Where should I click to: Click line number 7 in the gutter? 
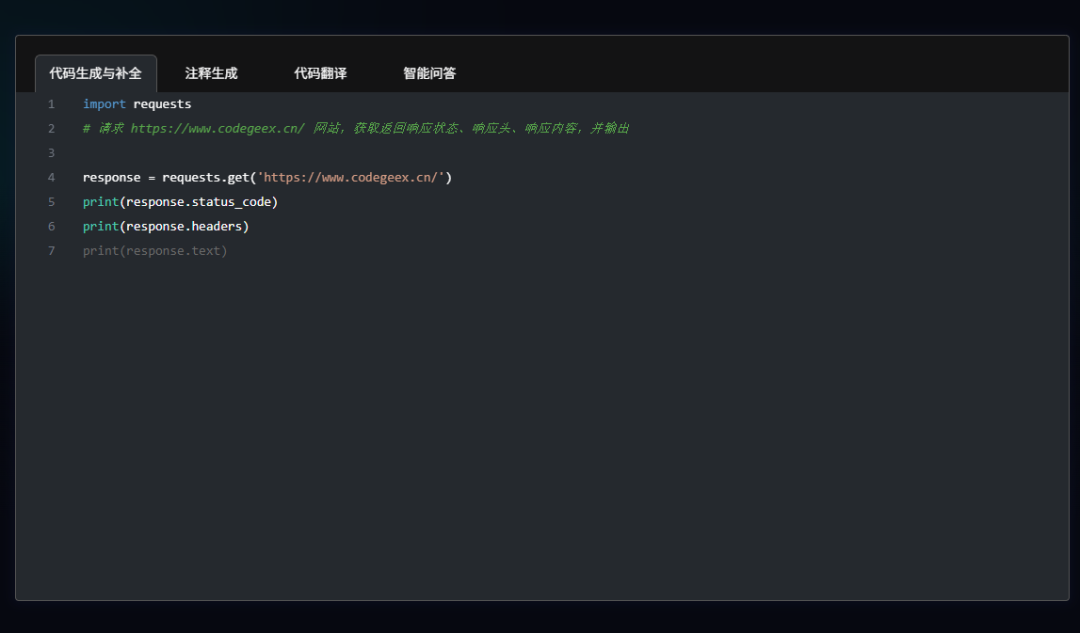[x=51, y=250]
